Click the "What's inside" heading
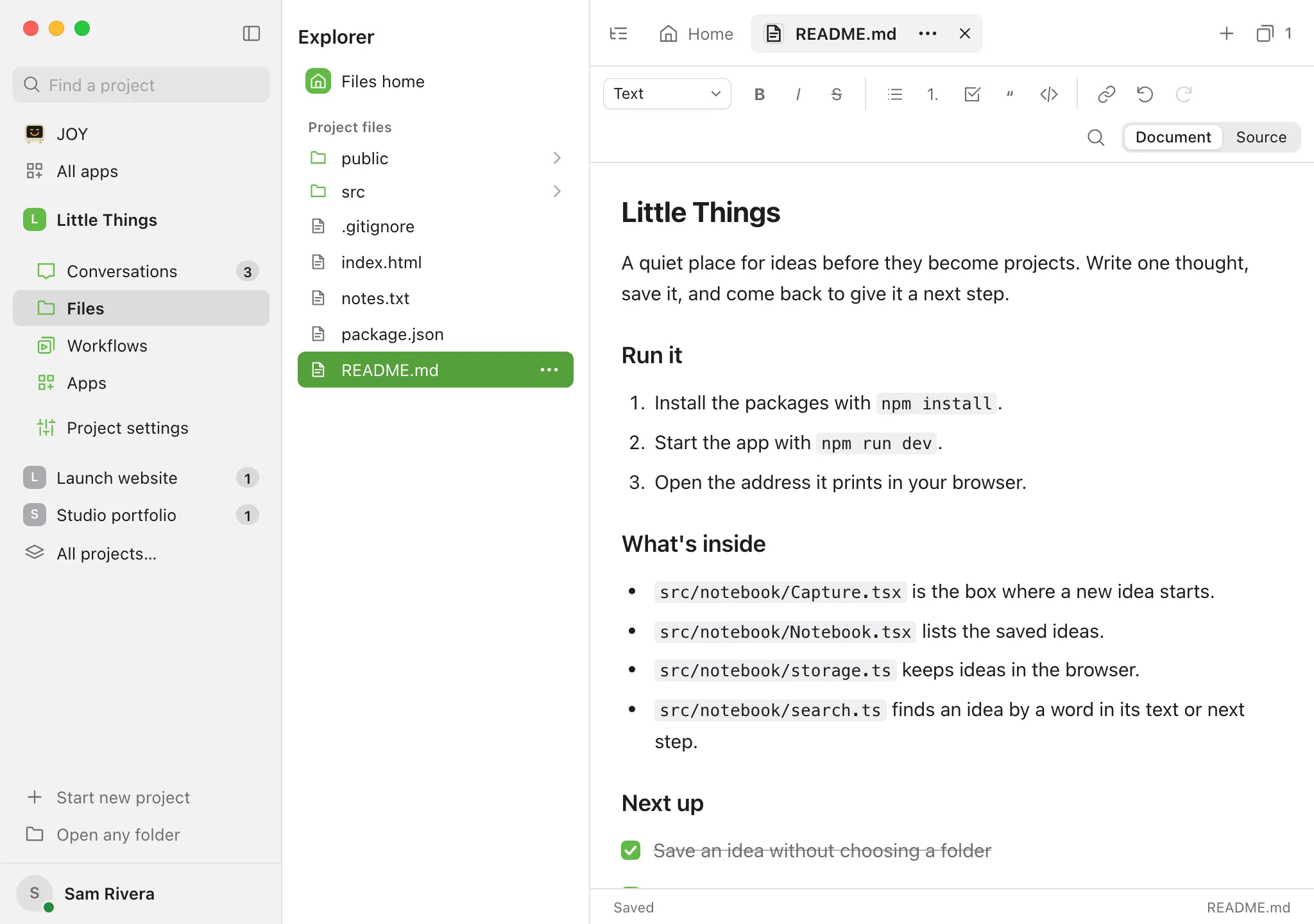 tap(694, 544)
